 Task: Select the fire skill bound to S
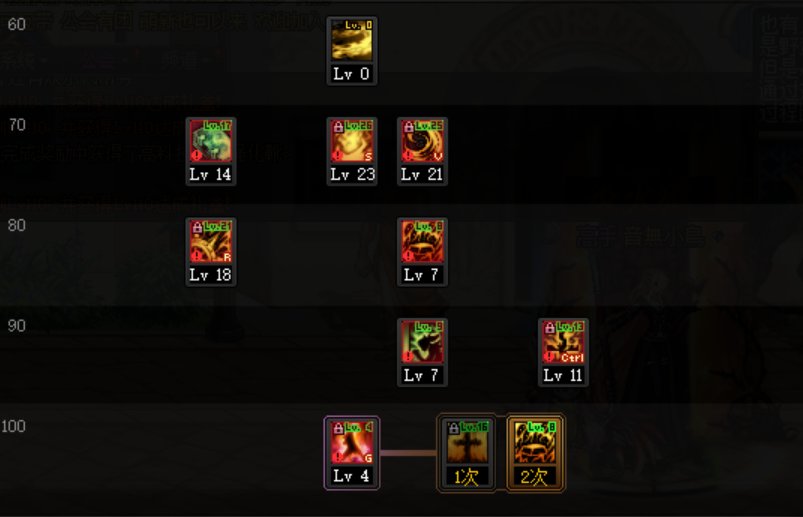click(352, 141)
